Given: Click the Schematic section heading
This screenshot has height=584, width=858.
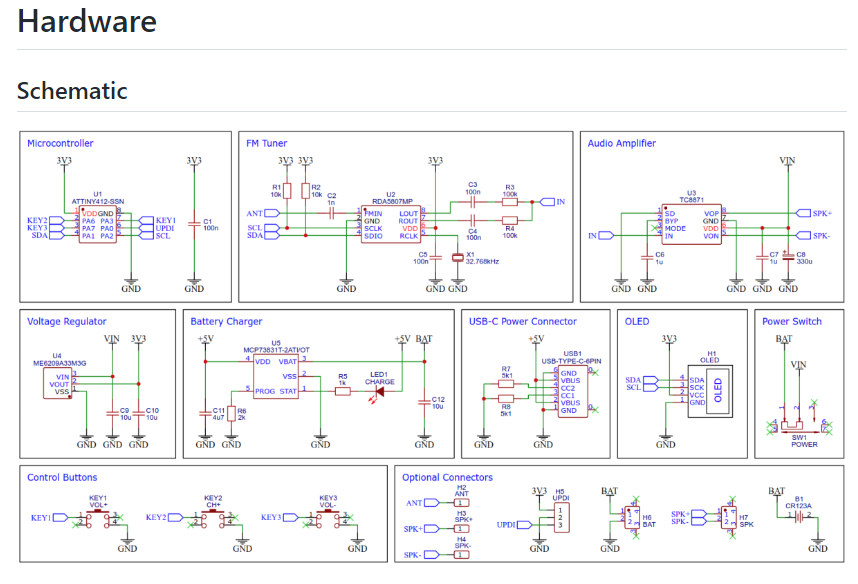Looking at the screenshot, I should point(72,91).
